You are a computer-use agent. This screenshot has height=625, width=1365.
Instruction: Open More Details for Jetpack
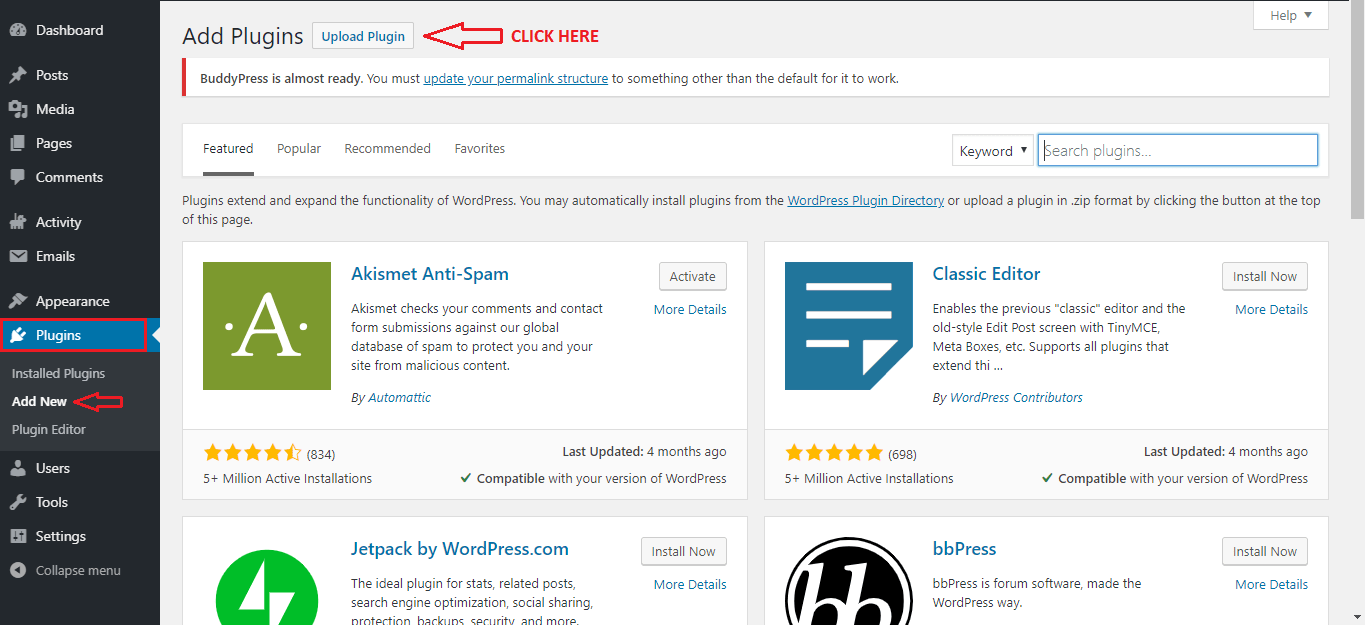[690, 585]
